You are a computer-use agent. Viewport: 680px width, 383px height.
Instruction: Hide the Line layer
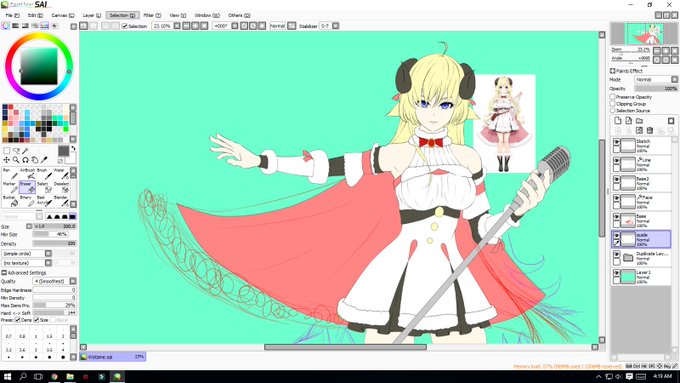[x=616, y=160]
